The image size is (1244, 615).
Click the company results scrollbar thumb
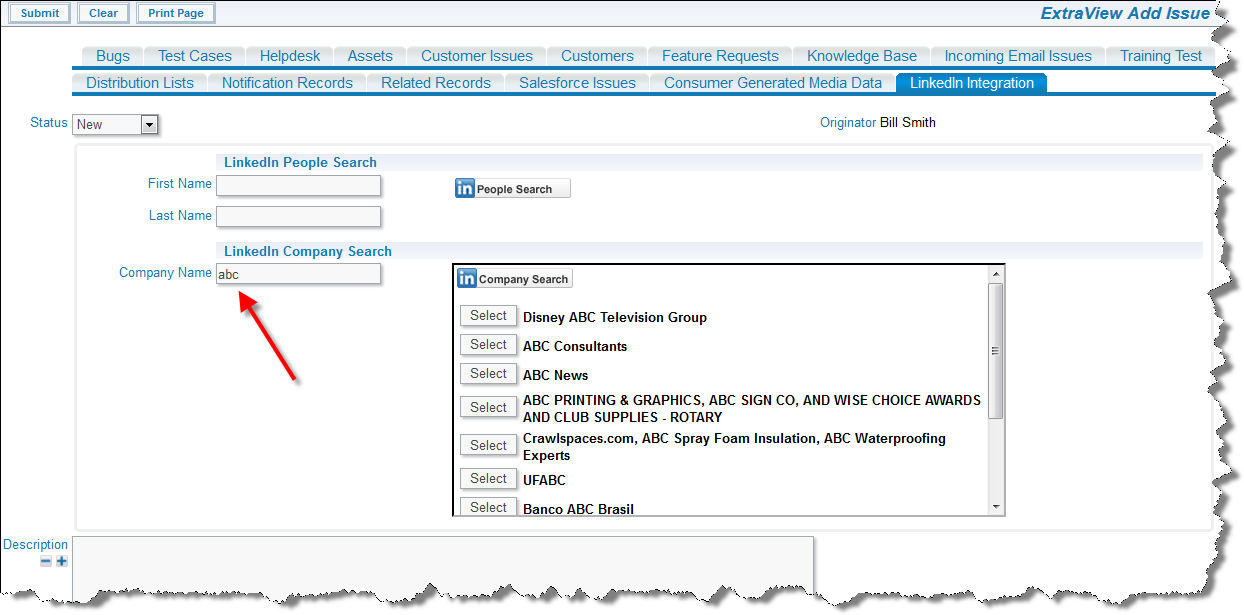pyautogui.click(x=995, y=351)
